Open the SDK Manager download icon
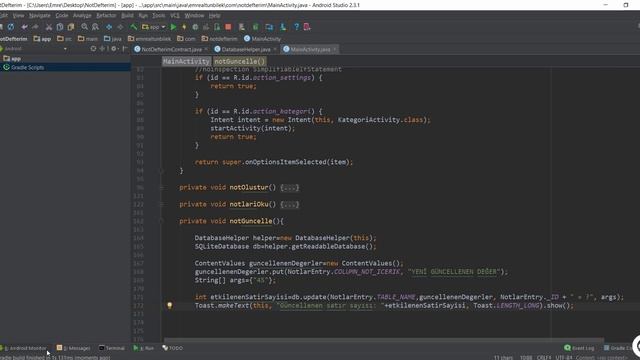 tap(283, 27)
